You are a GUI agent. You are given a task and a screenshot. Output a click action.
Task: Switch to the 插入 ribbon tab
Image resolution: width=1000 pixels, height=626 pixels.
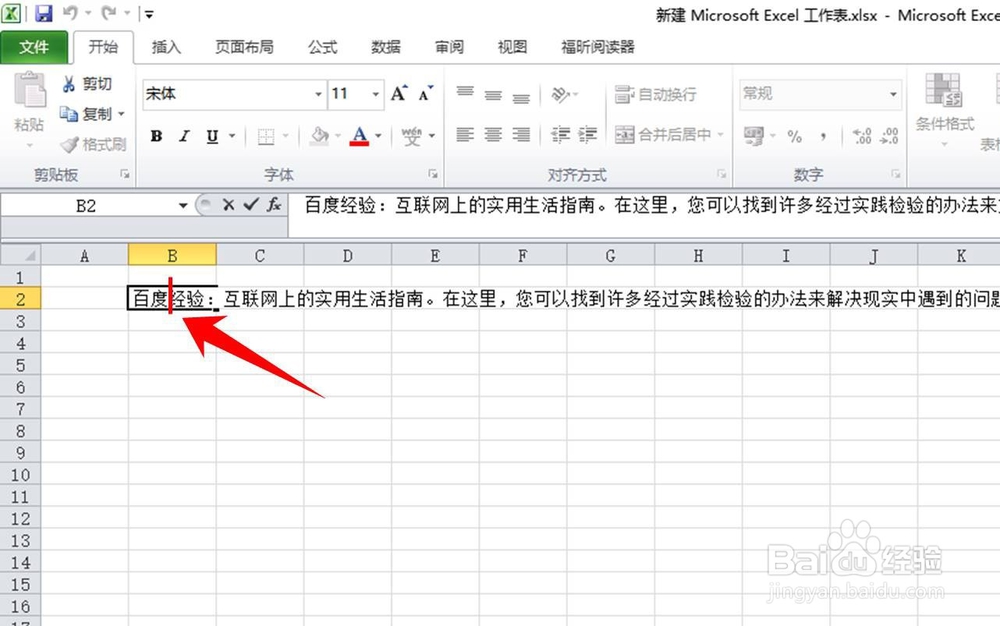(166, 46)
